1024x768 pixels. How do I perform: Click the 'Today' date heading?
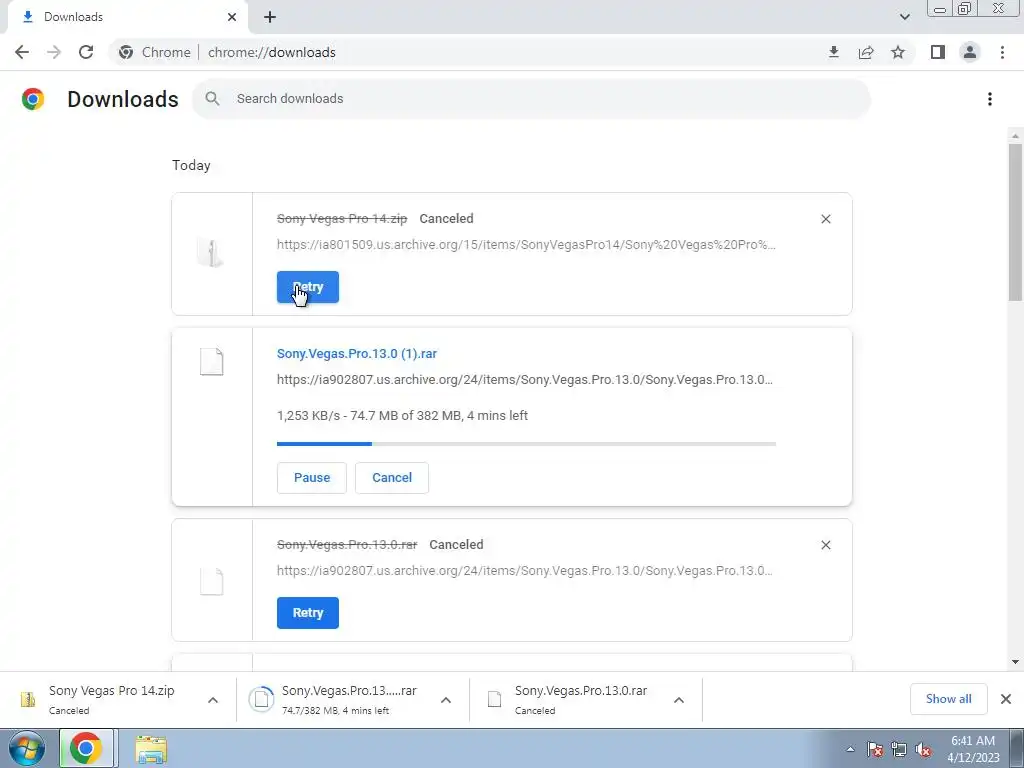pyautogui.click(x=191, y=165)
